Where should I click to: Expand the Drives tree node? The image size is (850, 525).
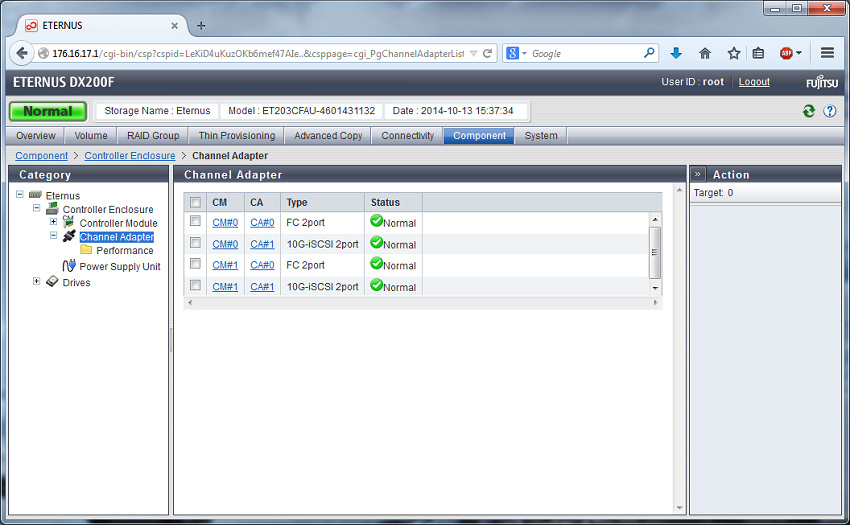36,281
